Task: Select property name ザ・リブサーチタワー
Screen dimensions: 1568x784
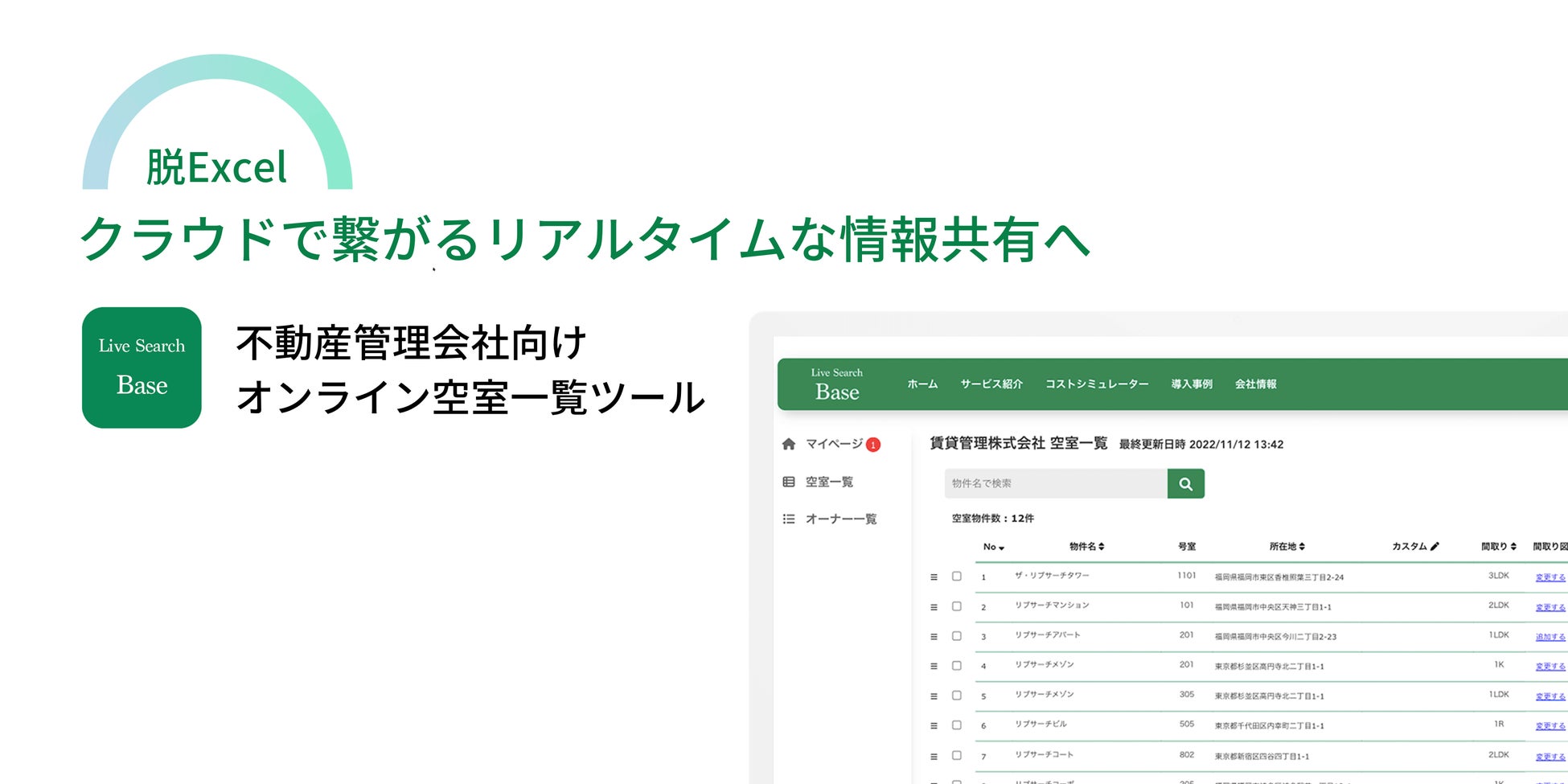Action: pyautogui.click(x=1052, y=576)
